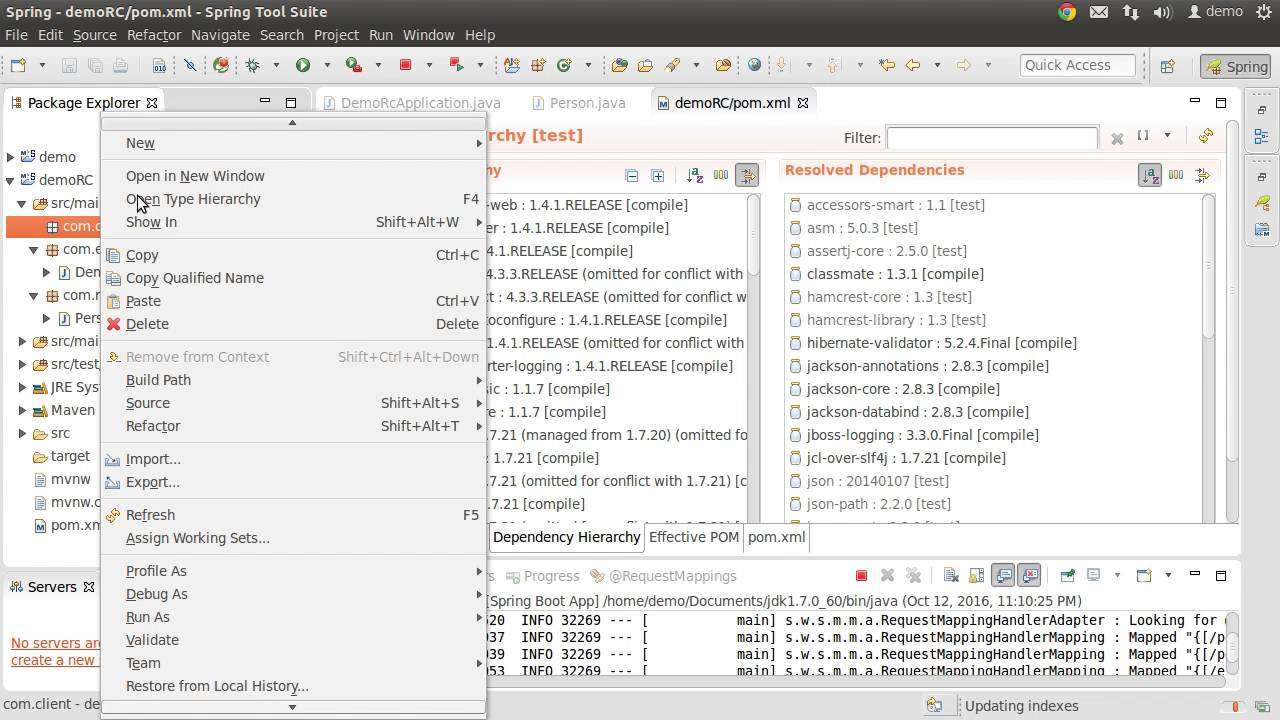Toggle Show Console on standard output change

pos(1003,575)
